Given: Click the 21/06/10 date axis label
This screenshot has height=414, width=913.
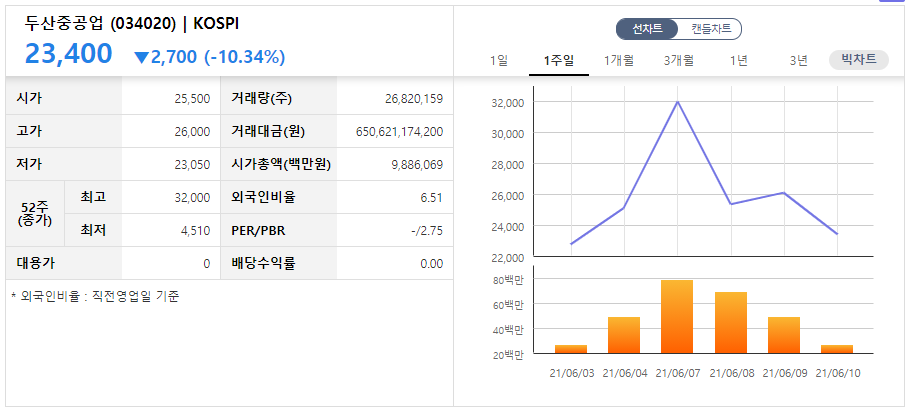Looking at the screenshot, I should (x=838, y=373).
